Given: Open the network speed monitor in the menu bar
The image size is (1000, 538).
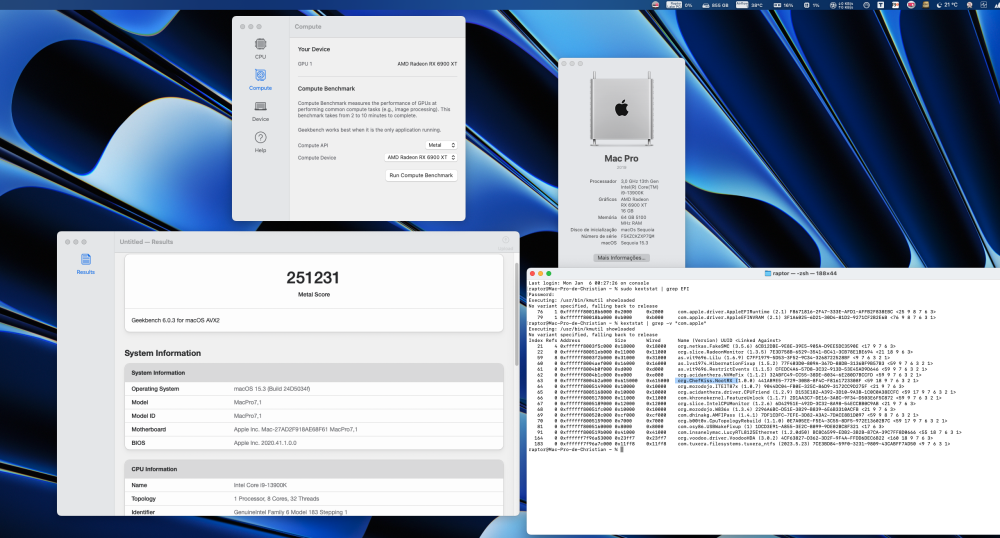Looking at the screenshot, I should [x=842, y=4].
